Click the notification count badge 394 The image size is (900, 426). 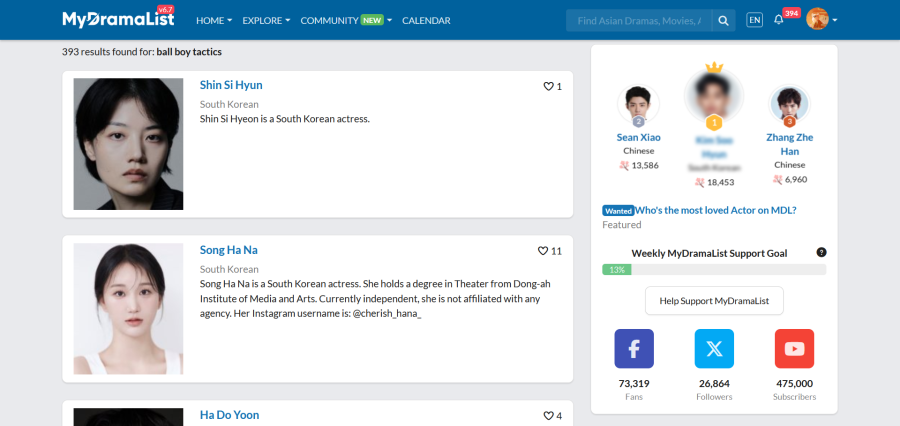(792, 13)
